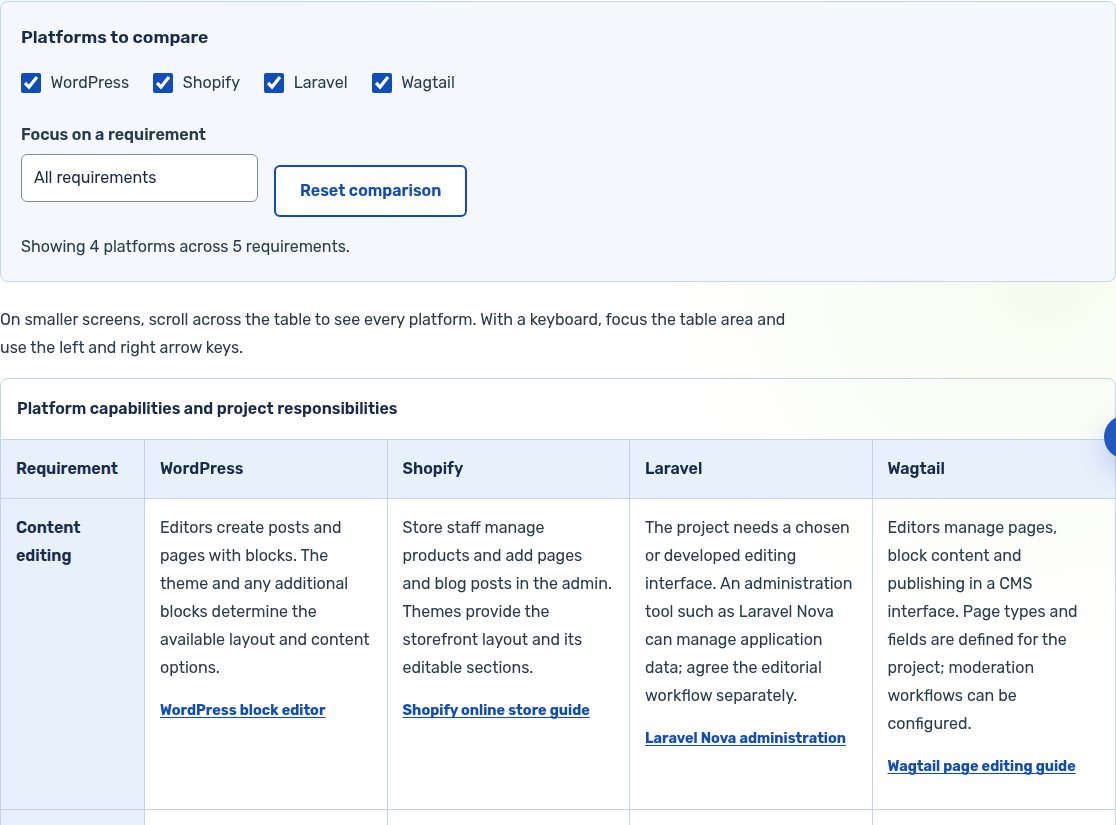
Task: Open the Shopify online store guide link
Action: [x=496, y=710]
